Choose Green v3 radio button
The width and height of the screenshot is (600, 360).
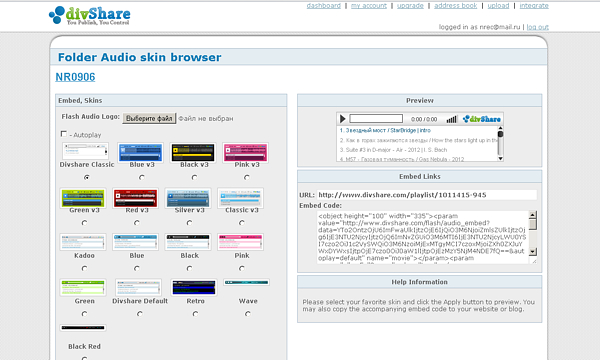coord(85,223)
